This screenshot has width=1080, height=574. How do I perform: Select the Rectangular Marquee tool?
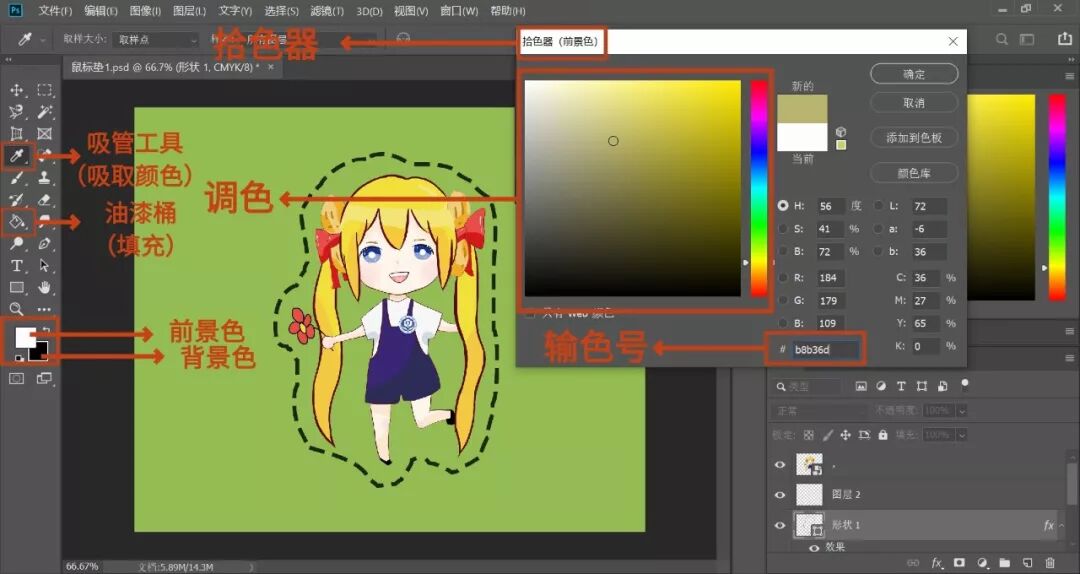tap(44, 90)
